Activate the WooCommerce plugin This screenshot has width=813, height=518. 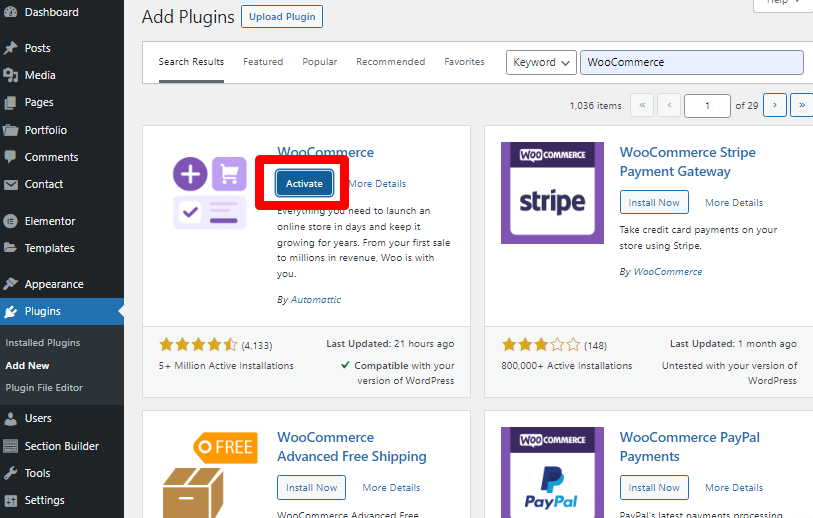(x=304, y=184)
